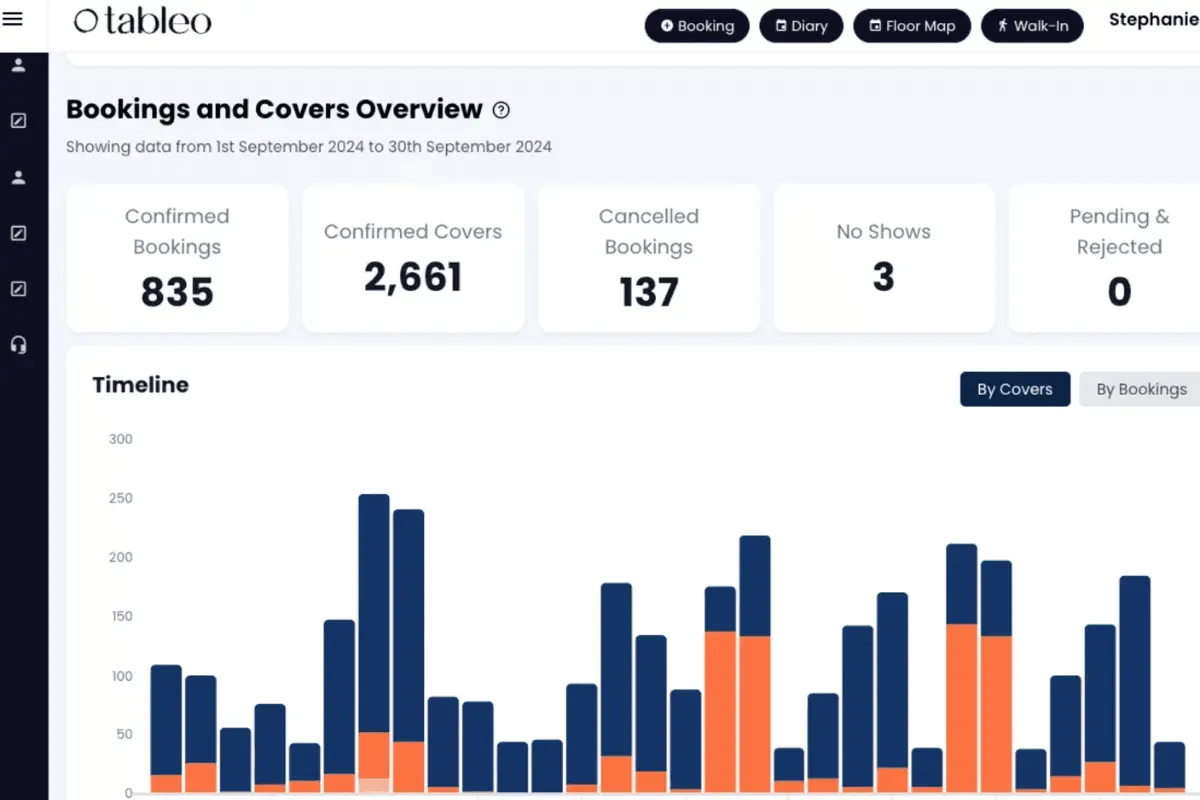Select the Confirmed Covers 2,661 card
Viewport: 1200px width, 800px height.
[x=413, y=258]
